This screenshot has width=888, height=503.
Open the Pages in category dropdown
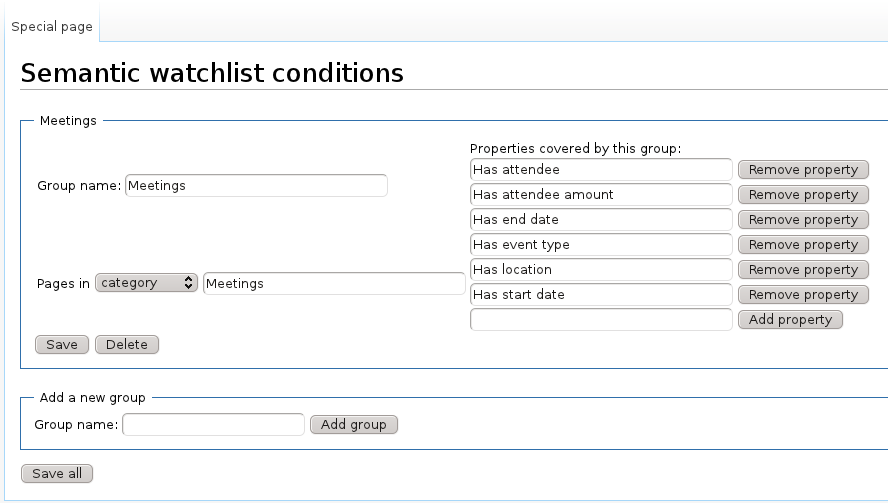[x=146, y=283]
